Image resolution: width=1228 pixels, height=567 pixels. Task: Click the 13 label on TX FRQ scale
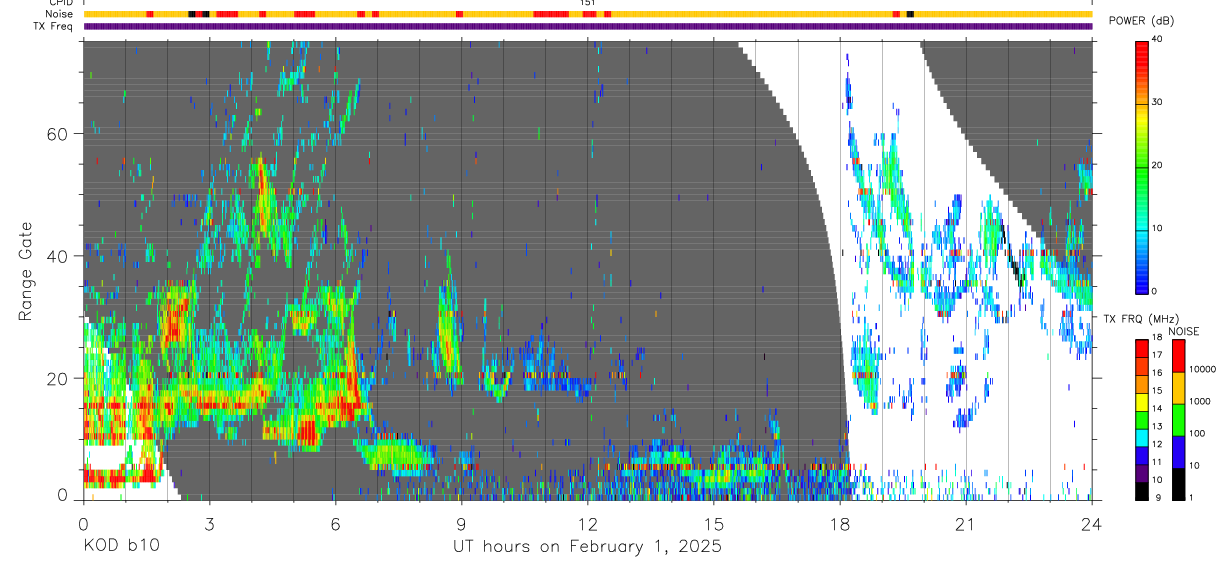1156,428
